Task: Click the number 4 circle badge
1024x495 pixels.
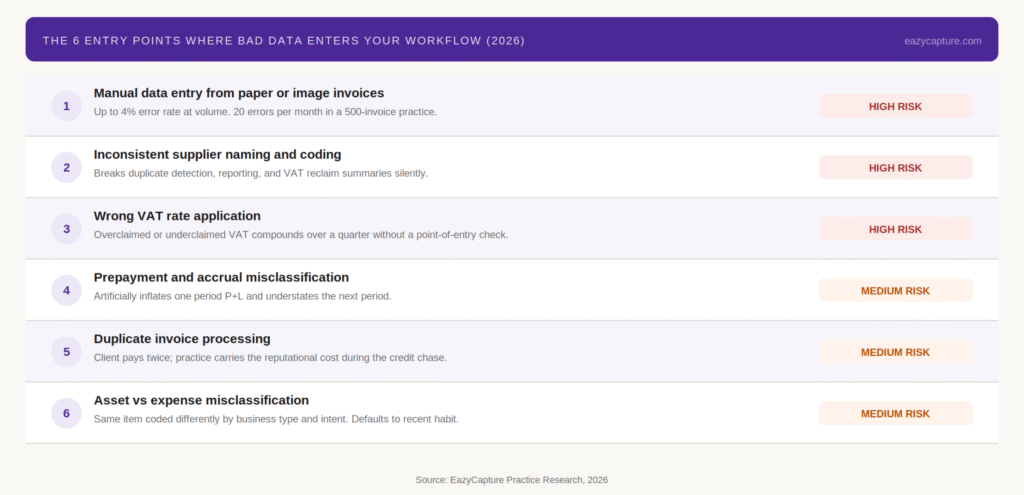Action: (66, 290)
